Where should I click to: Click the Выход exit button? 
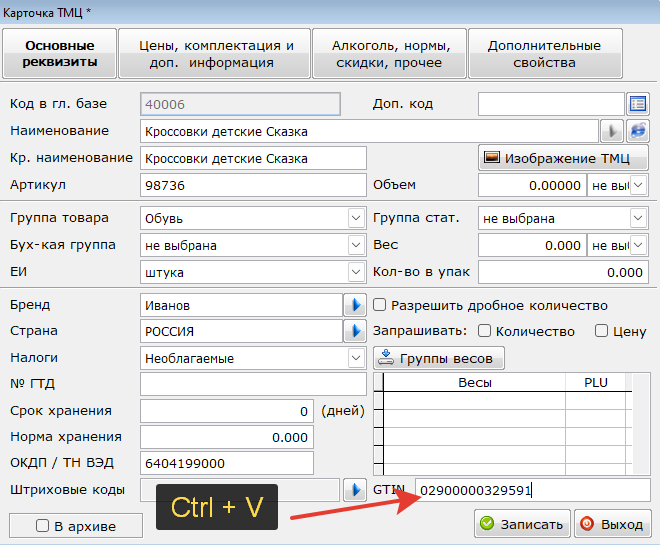pos(613,524)
